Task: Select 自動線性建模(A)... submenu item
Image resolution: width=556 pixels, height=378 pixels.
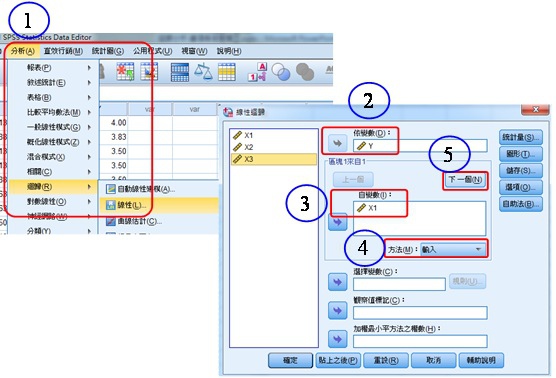Action: pos(159,189)
